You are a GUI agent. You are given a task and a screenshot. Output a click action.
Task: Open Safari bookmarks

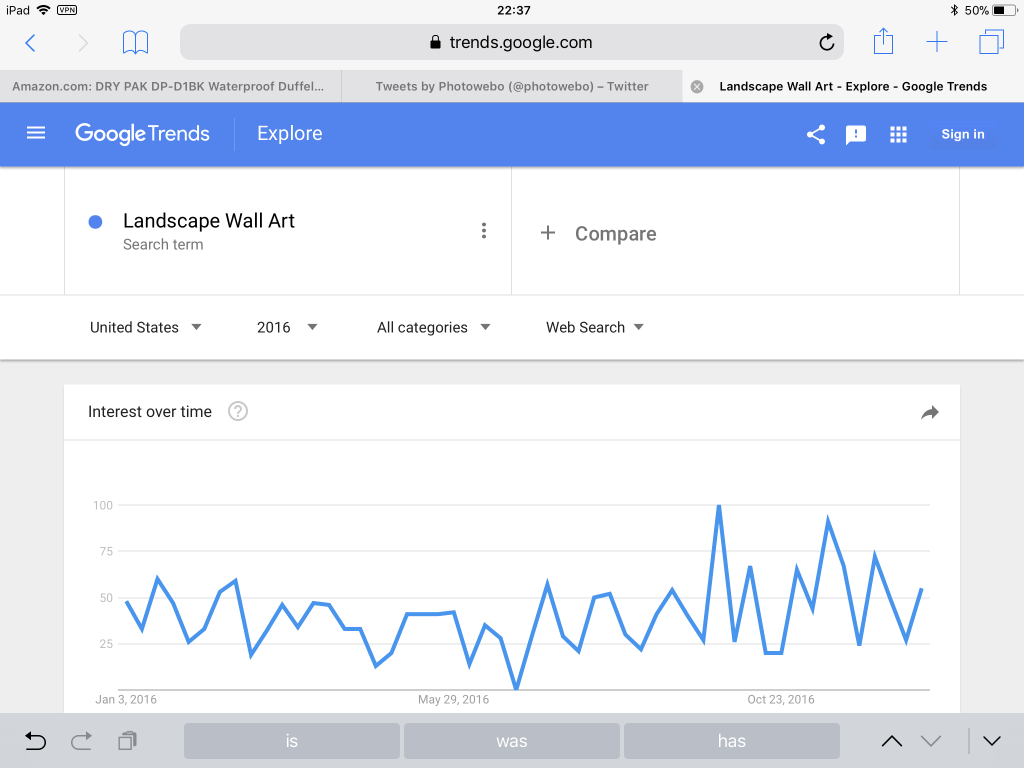tap(135, 42)
